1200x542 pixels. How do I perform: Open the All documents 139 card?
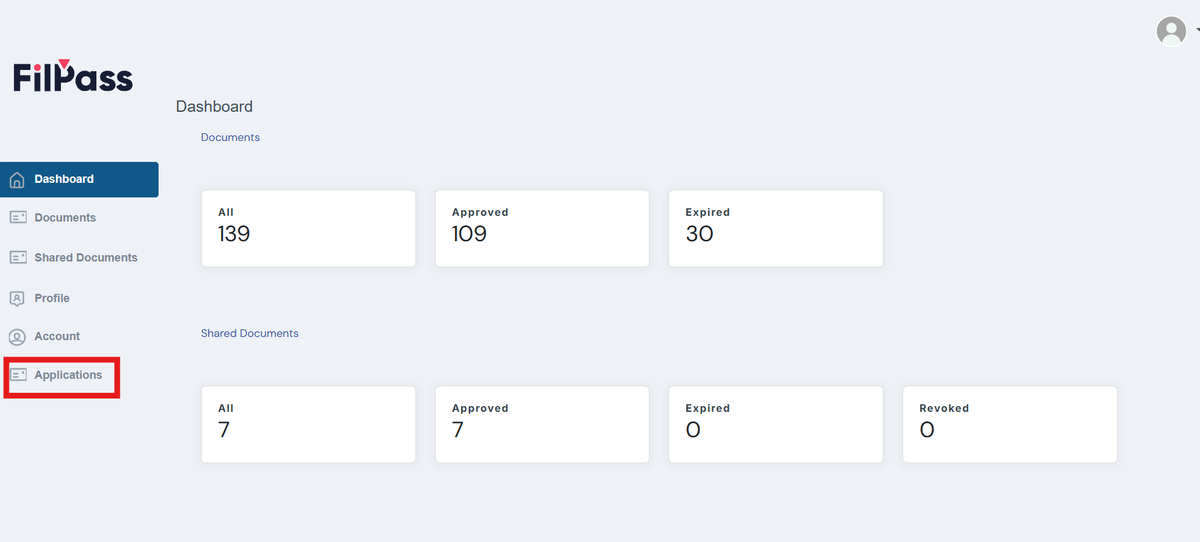(308, 228)
